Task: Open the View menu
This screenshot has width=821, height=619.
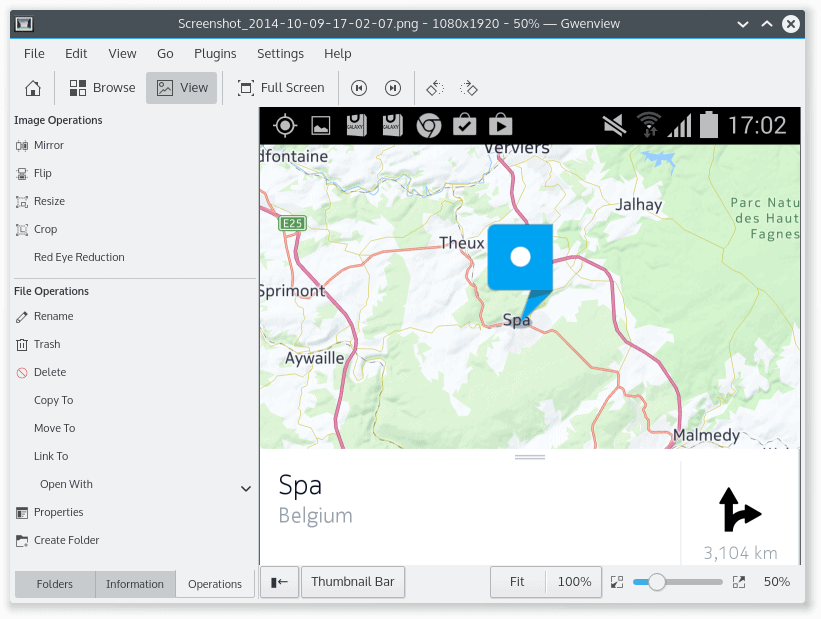Action: tap(122, 53)
